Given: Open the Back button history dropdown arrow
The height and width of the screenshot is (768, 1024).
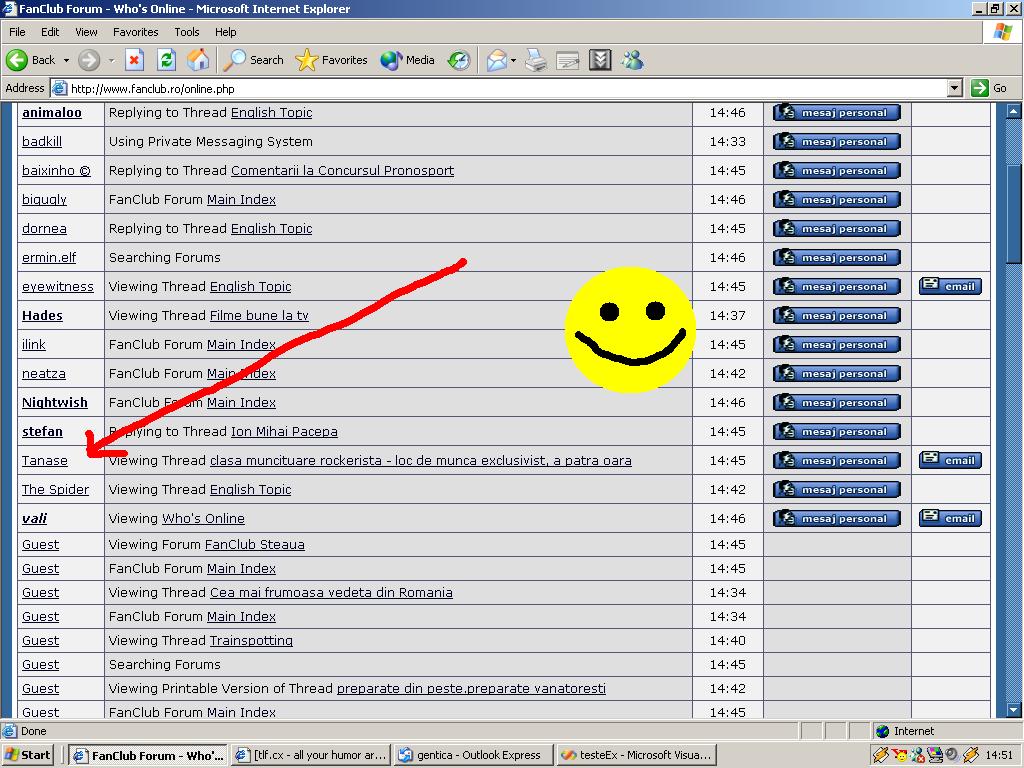Looking at the screenshot, I should pos(67,60).
